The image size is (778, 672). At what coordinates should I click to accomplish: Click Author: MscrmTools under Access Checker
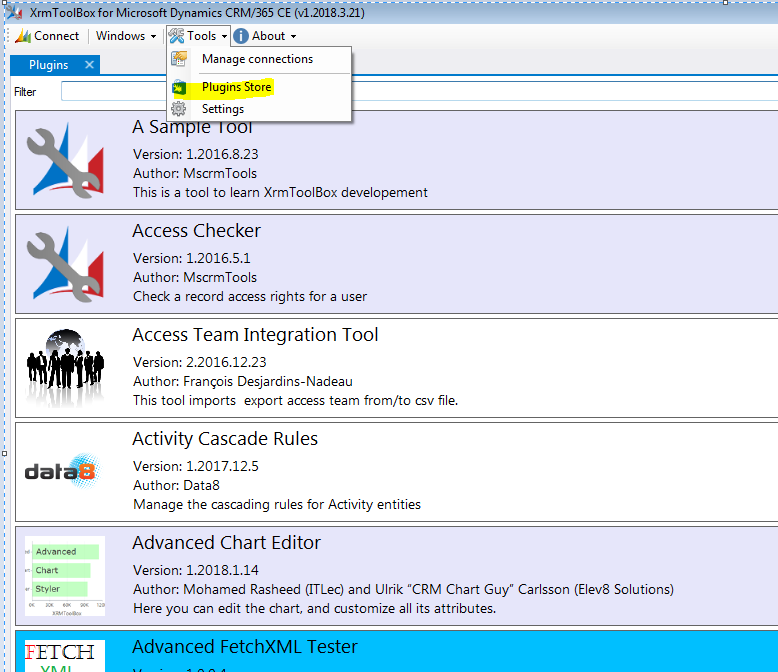coord(195,277)
